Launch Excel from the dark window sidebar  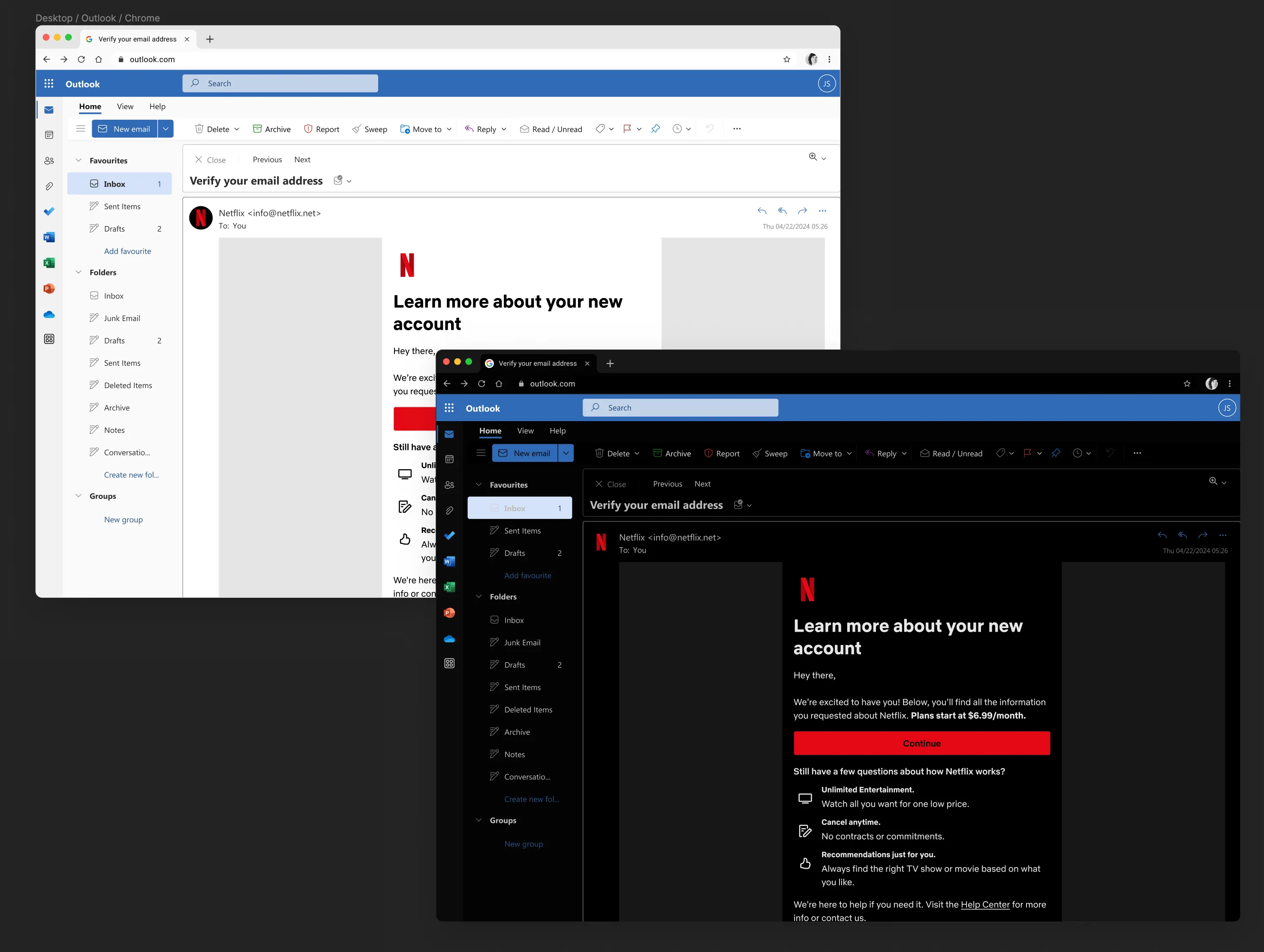[450, 587]
